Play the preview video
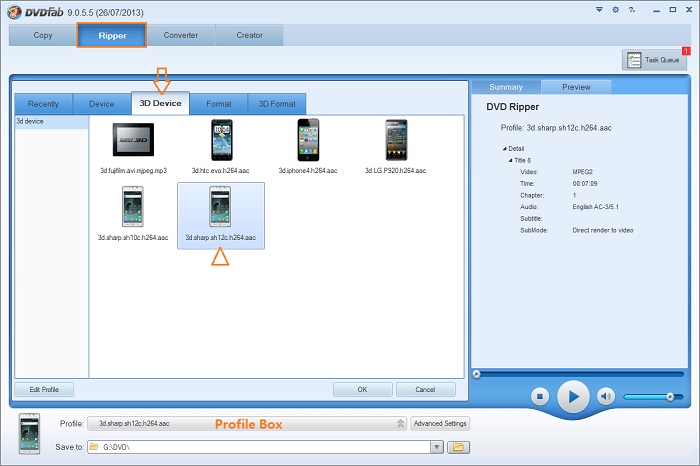The height and width of the screenshot is (466, 700). 573,396
